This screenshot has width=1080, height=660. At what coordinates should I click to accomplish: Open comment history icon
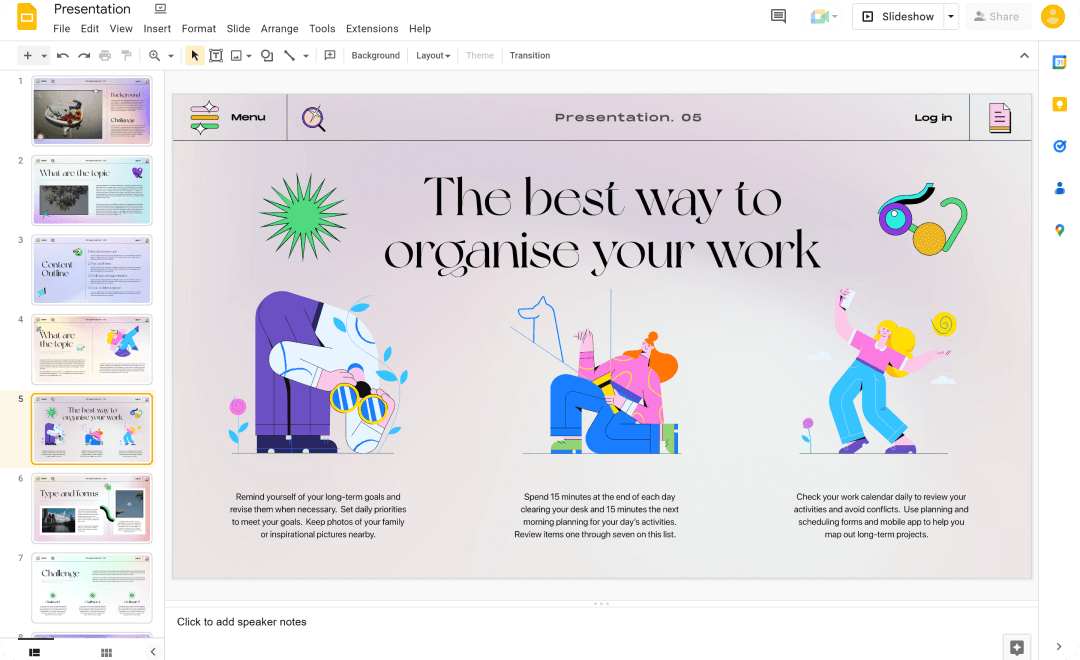(x=778, y=16)
